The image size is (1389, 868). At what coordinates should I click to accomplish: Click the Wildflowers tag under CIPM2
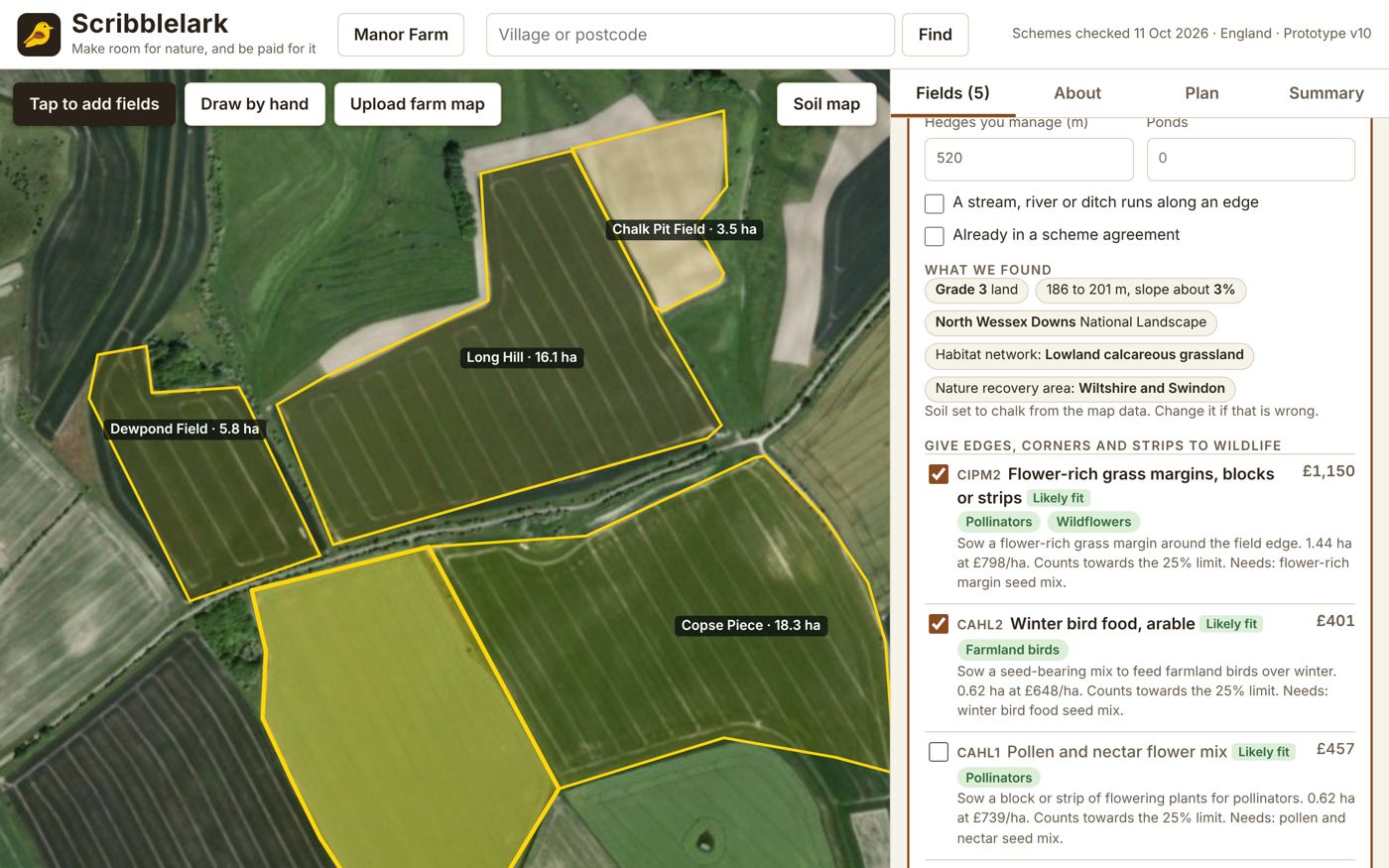pyautogui.click(x=1093, y=522)
